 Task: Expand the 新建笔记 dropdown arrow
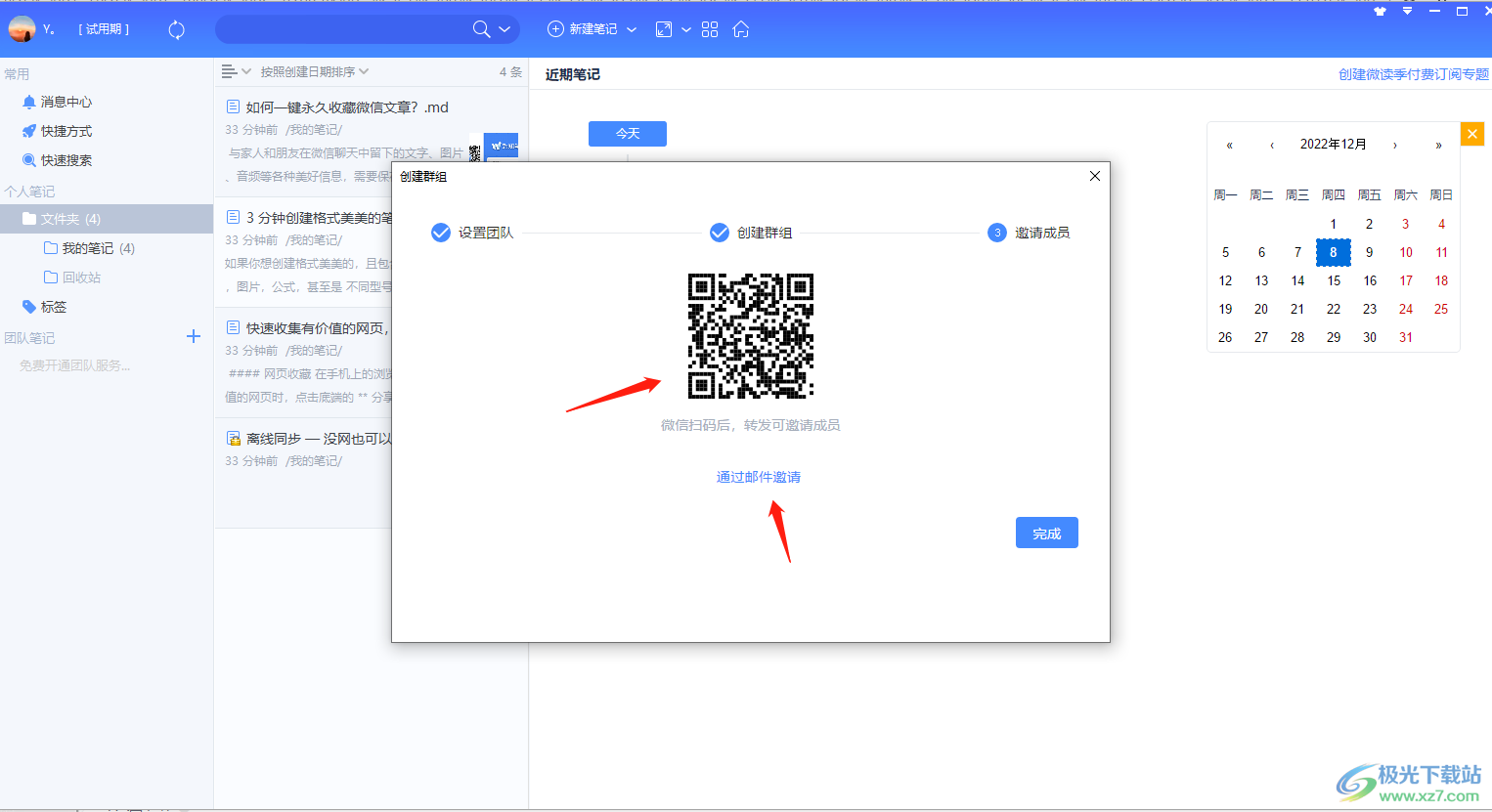632,29
